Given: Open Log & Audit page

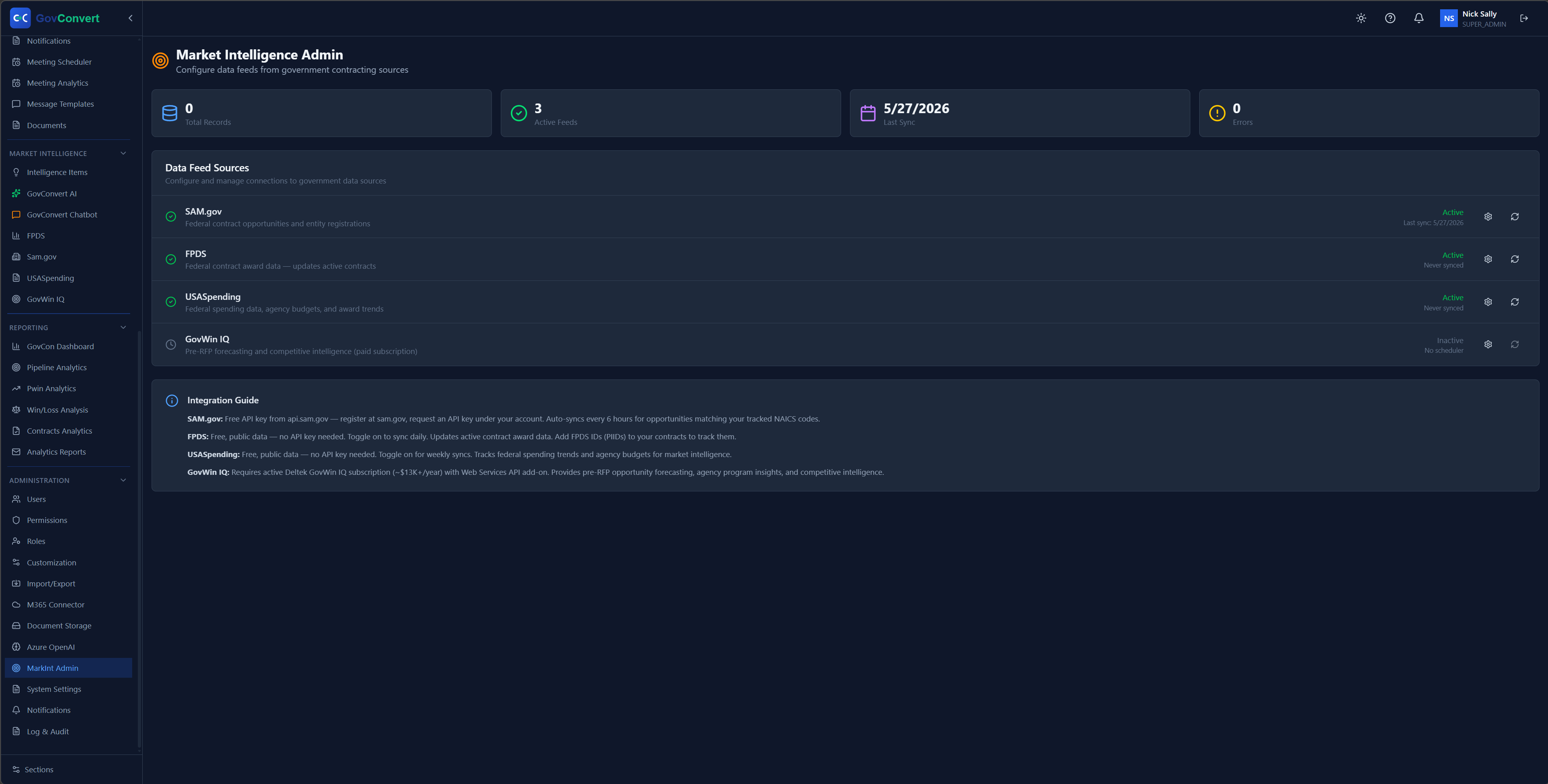Looking at the screenshot, I should pos(68,732).
